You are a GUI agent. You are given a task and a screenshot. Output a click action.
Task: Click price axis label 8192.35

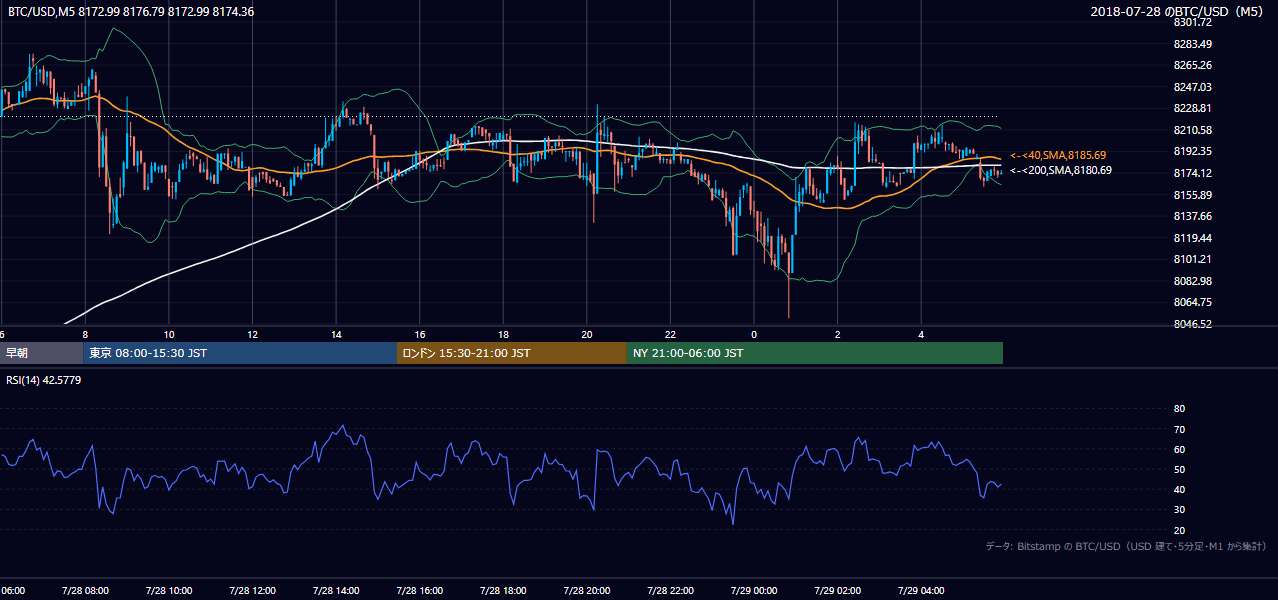pyautogui.click(x=1193, y=152)
